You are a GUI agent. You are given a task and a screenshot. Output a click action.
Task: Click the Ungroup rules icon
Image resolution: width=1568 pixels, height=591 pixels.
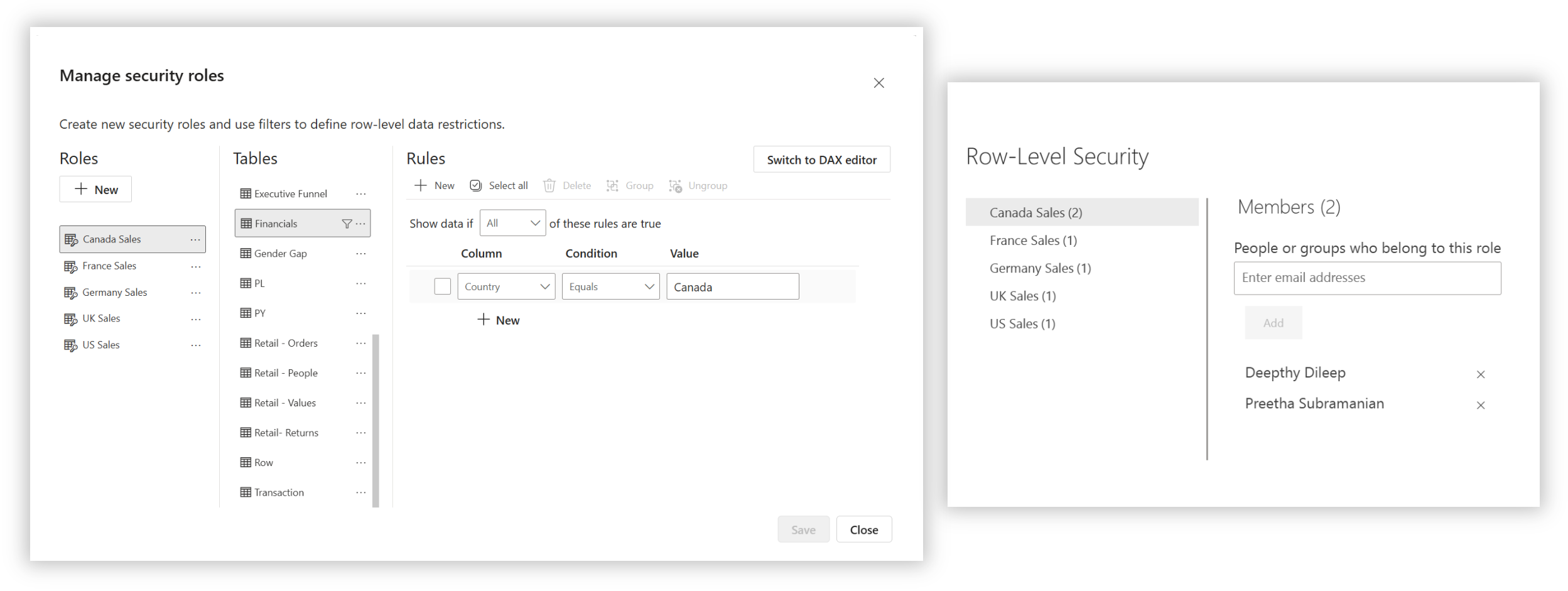675,186
